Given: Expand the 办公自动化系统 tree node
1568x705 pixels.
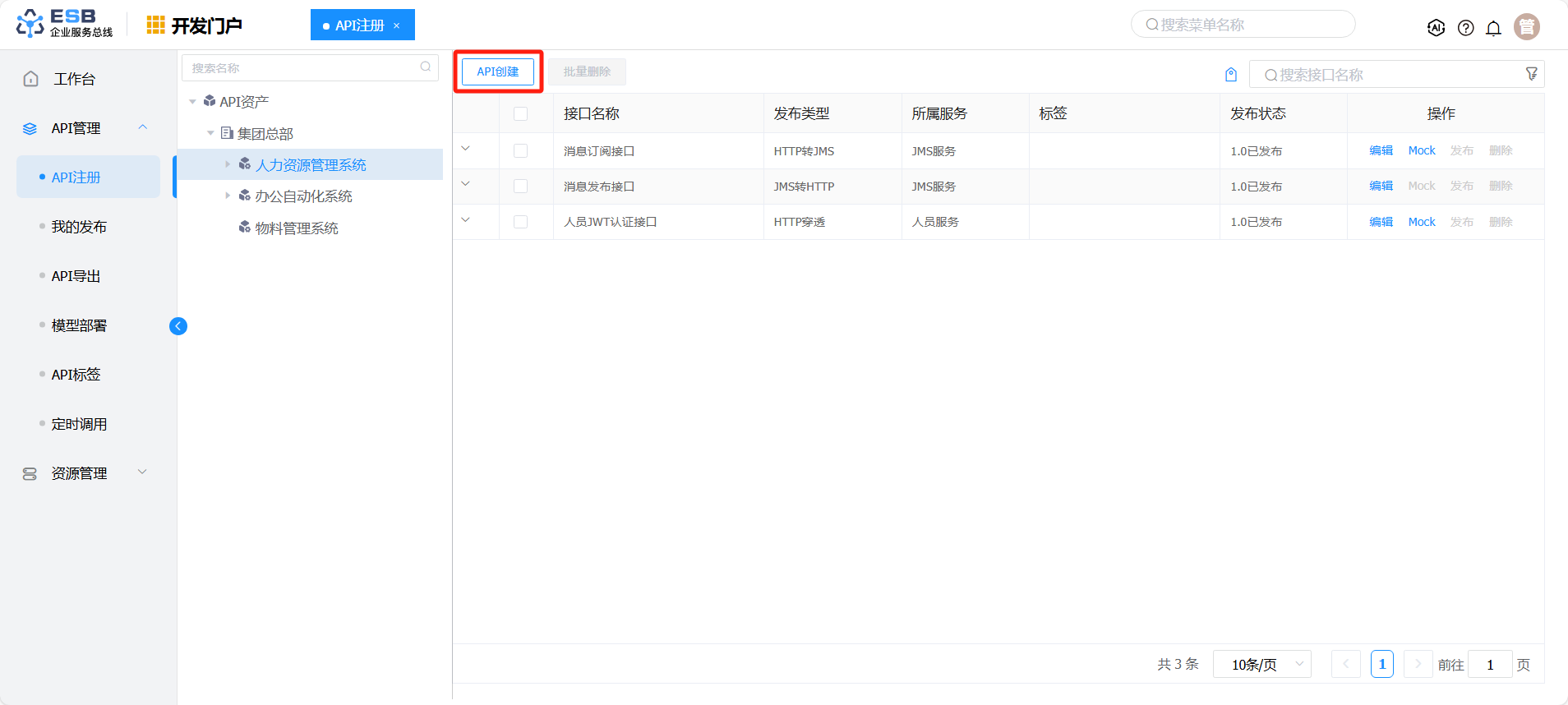Looking at the screenshot, I should [x=228, y=196].
